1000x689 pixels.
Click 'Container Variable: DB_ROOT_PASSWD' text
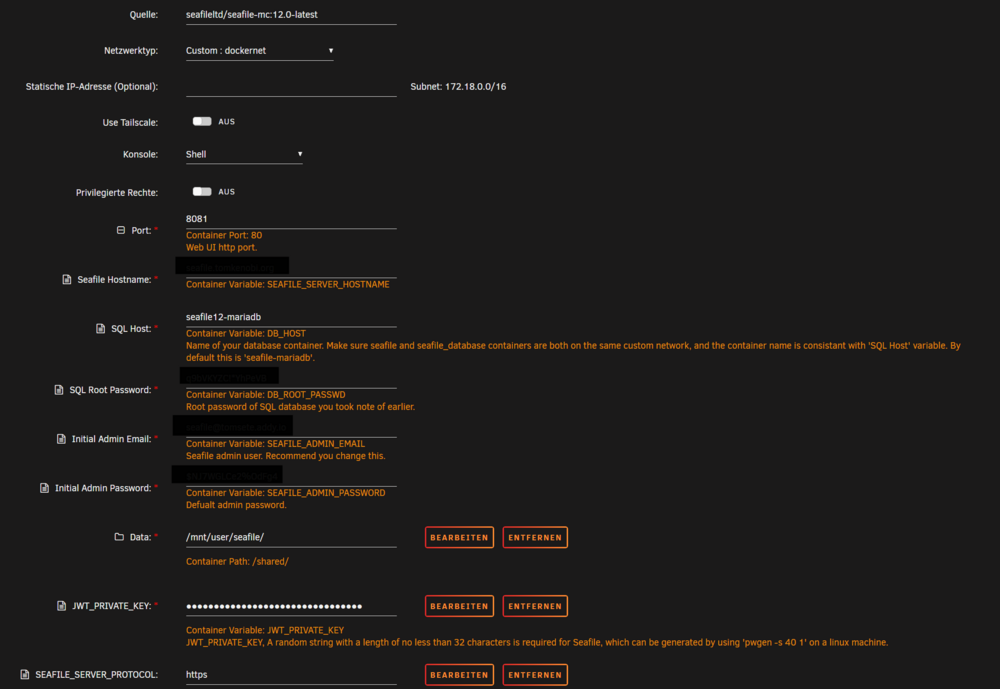point(265,395)
